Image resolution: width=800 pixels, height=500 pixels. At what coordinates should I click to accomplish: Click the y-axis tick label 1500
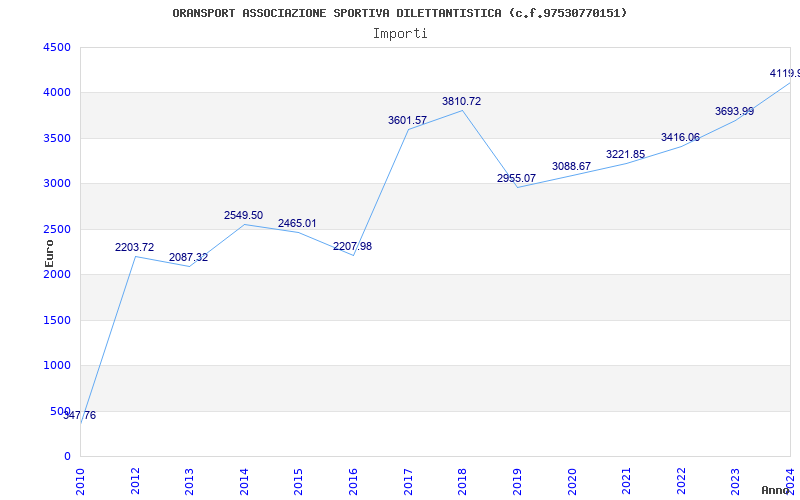pyautogui.click(x=57, y=320)
